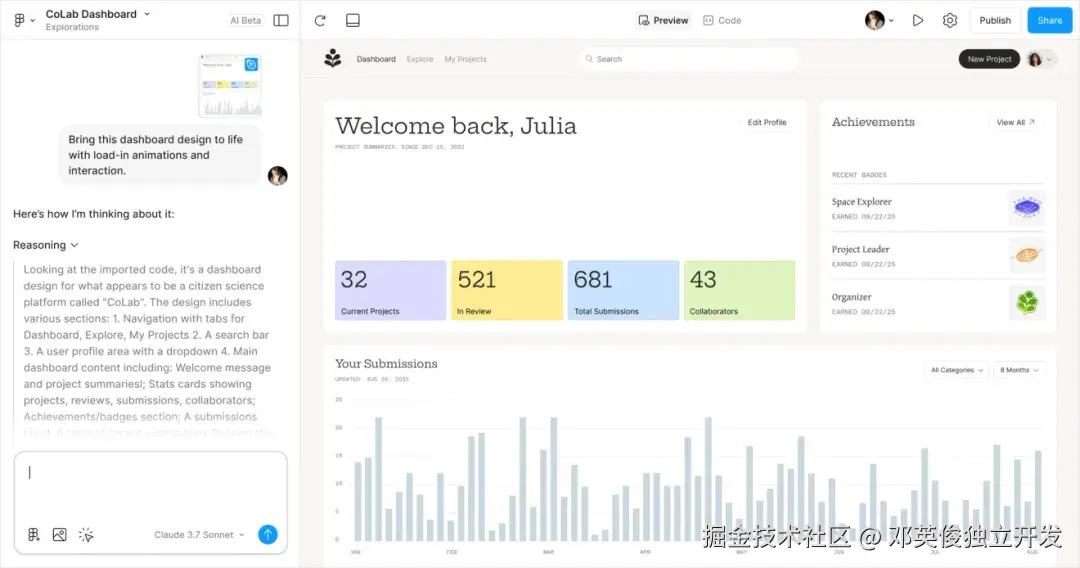This screenshot has height=568, width=1080.
Task: Click the element pointer select icon
Action: tap(86, 535)
